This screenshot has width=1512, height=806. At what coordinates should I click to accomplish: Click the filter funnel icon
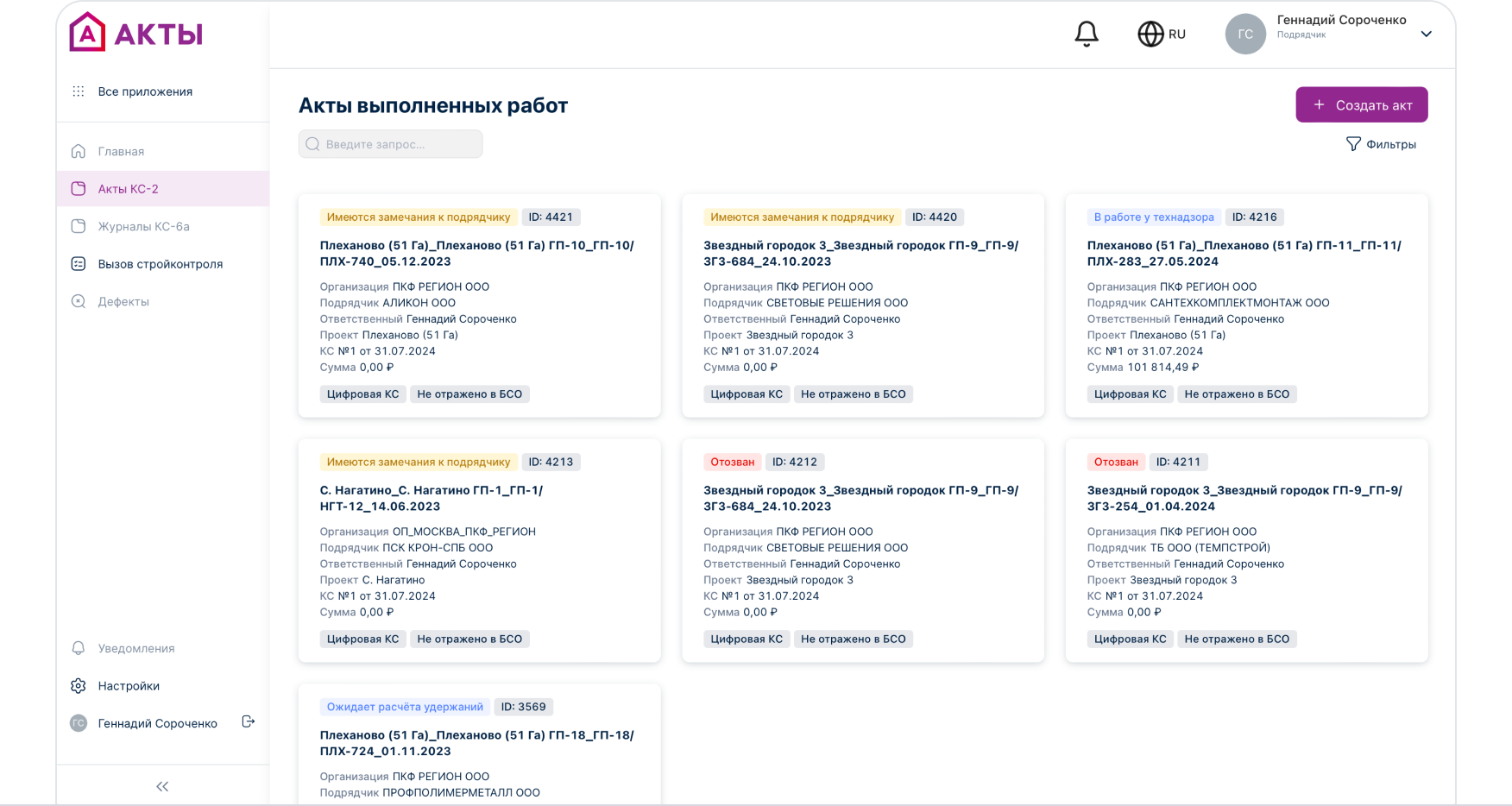1353,144
